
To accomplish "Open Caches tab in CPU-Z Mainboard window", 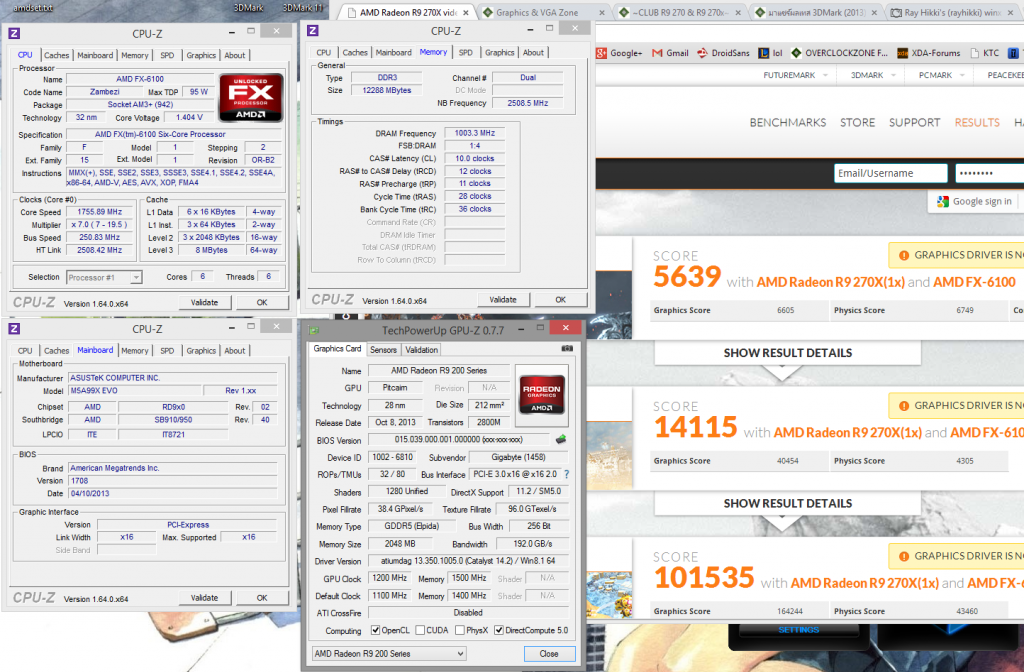I will pos(56,351).
